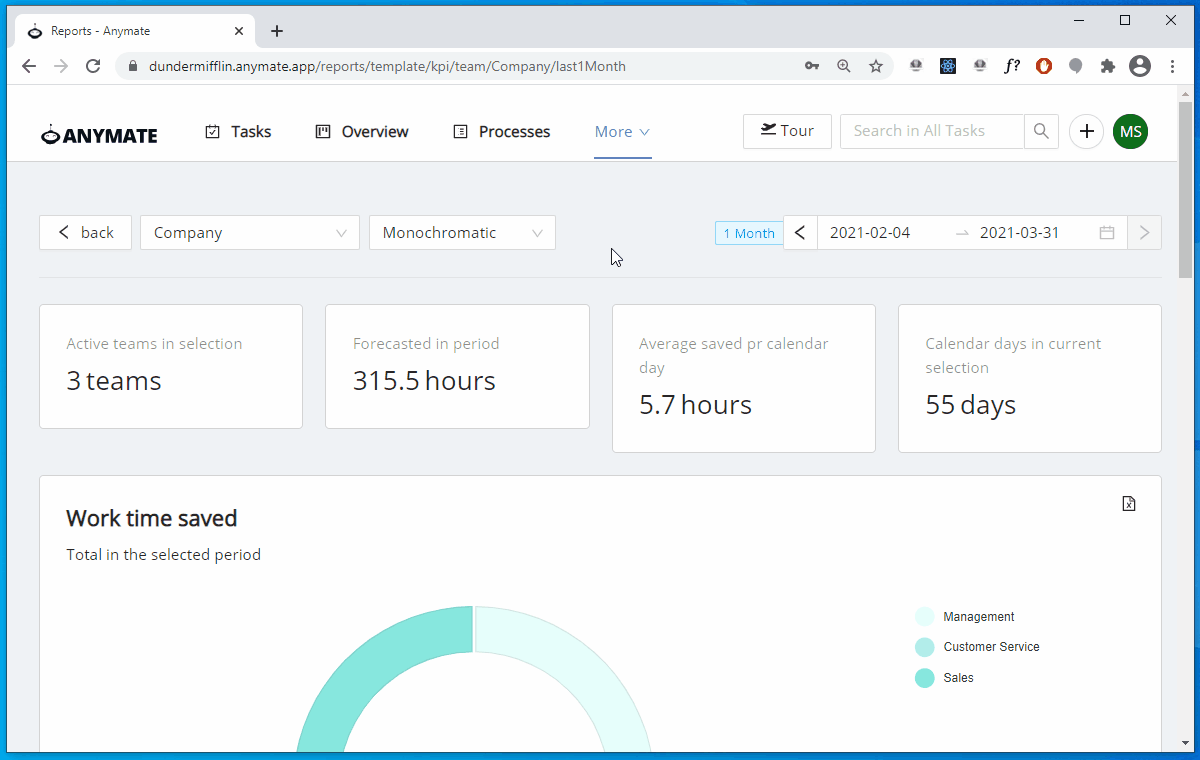
Task: Open the Monochromatic color scheme dropdown
Action: (x=462, y=232)
